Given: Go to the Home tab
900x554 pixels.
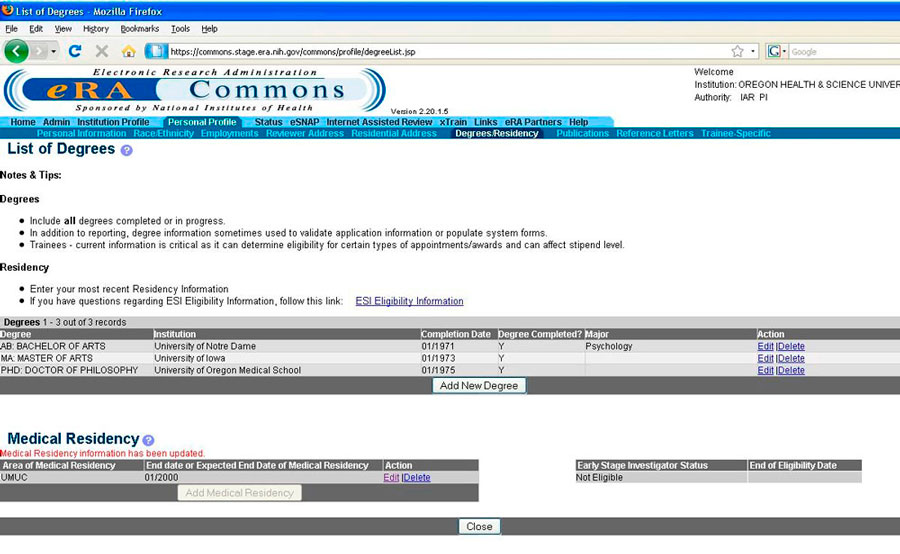Looking at the screenshot, I should coord(23,122).
